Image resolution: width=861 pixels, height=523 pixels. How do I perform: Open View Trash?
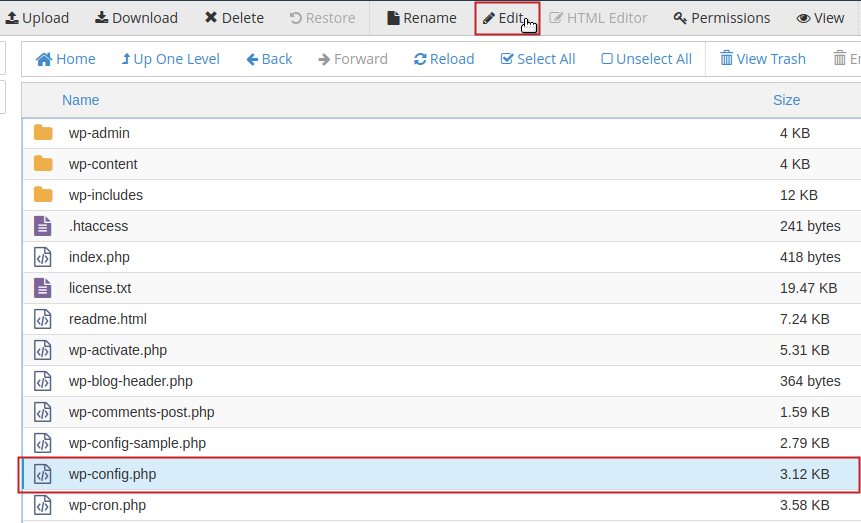pyautogui.click(x=762, y=59)
